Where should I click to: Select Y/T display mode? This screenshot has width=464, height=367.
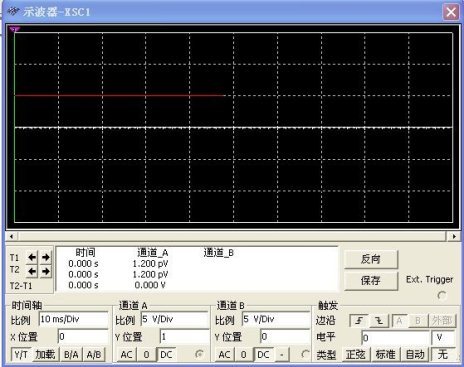(x=21, y=354)
